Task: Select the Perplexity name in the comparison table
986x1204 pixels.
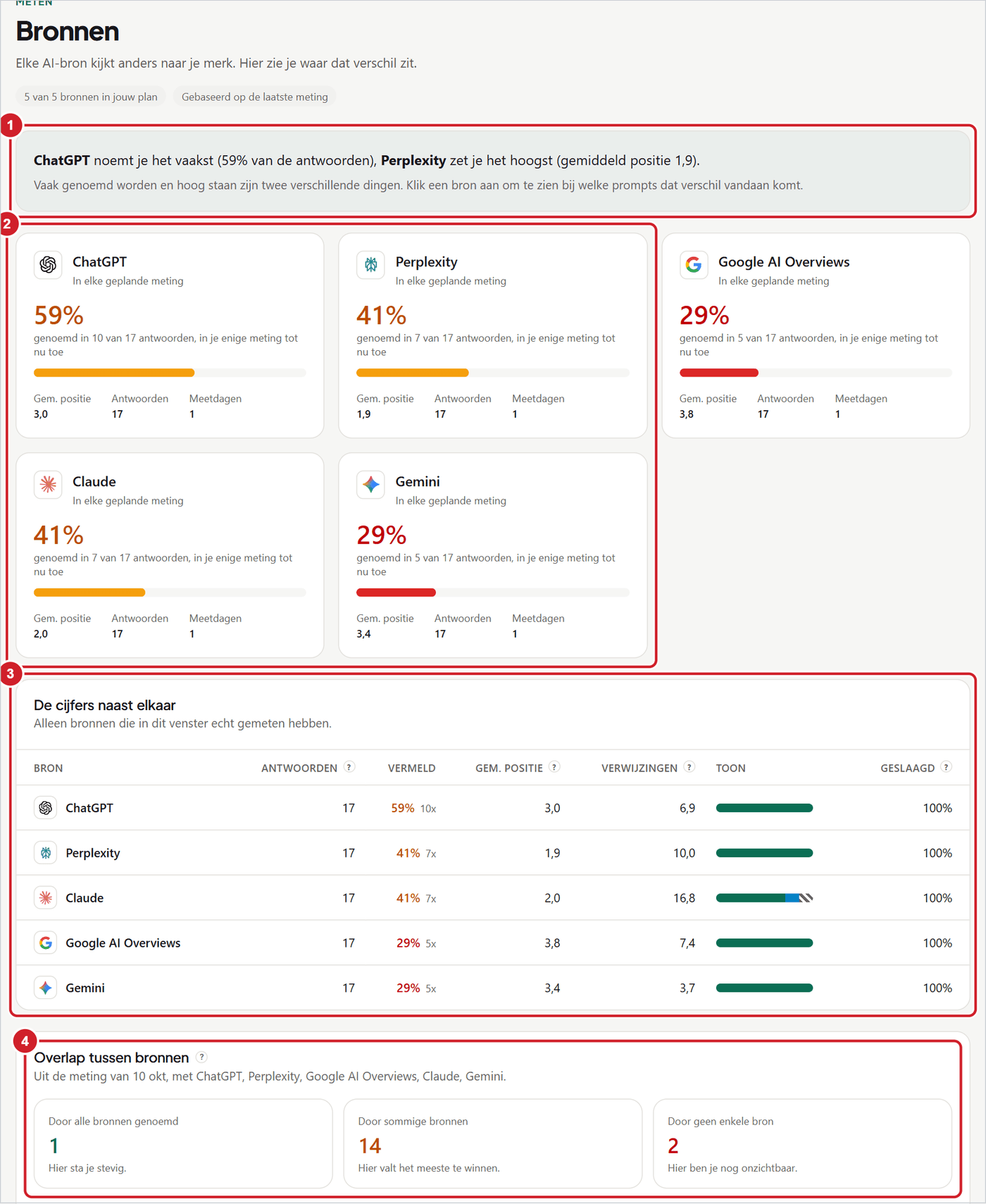Action: (93, 853)
